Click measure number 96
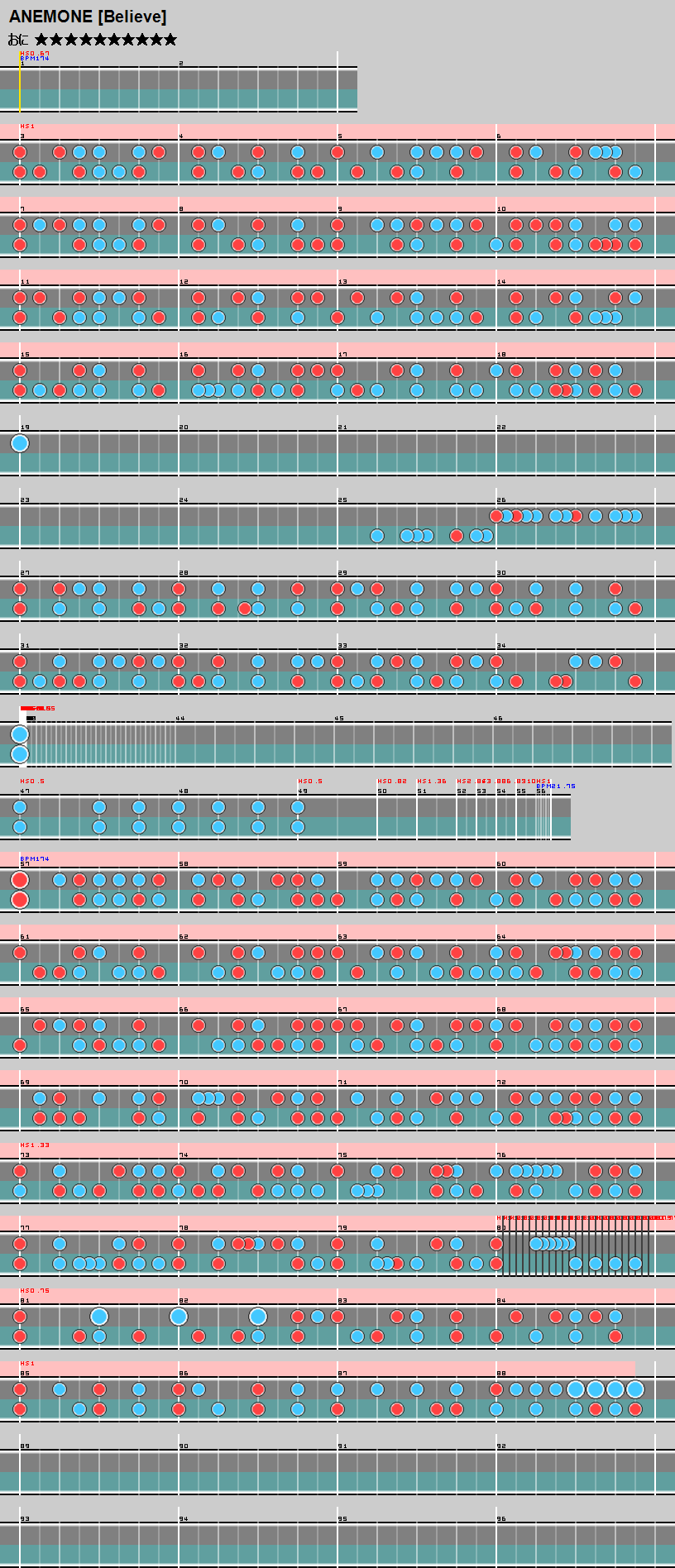Image resolution: width=675 pixels, height=1568 pixels. coord(501,1519)
